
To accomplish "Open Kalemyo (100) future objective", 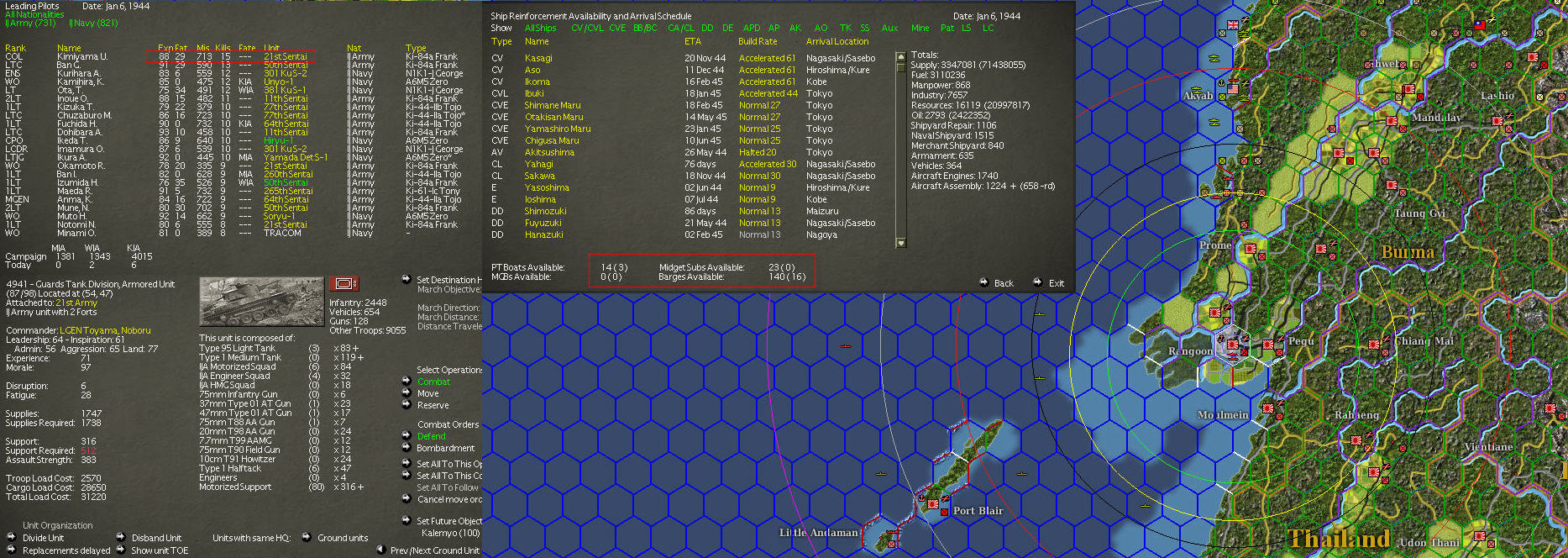I will pyautogui.click(x=451, y=533).
